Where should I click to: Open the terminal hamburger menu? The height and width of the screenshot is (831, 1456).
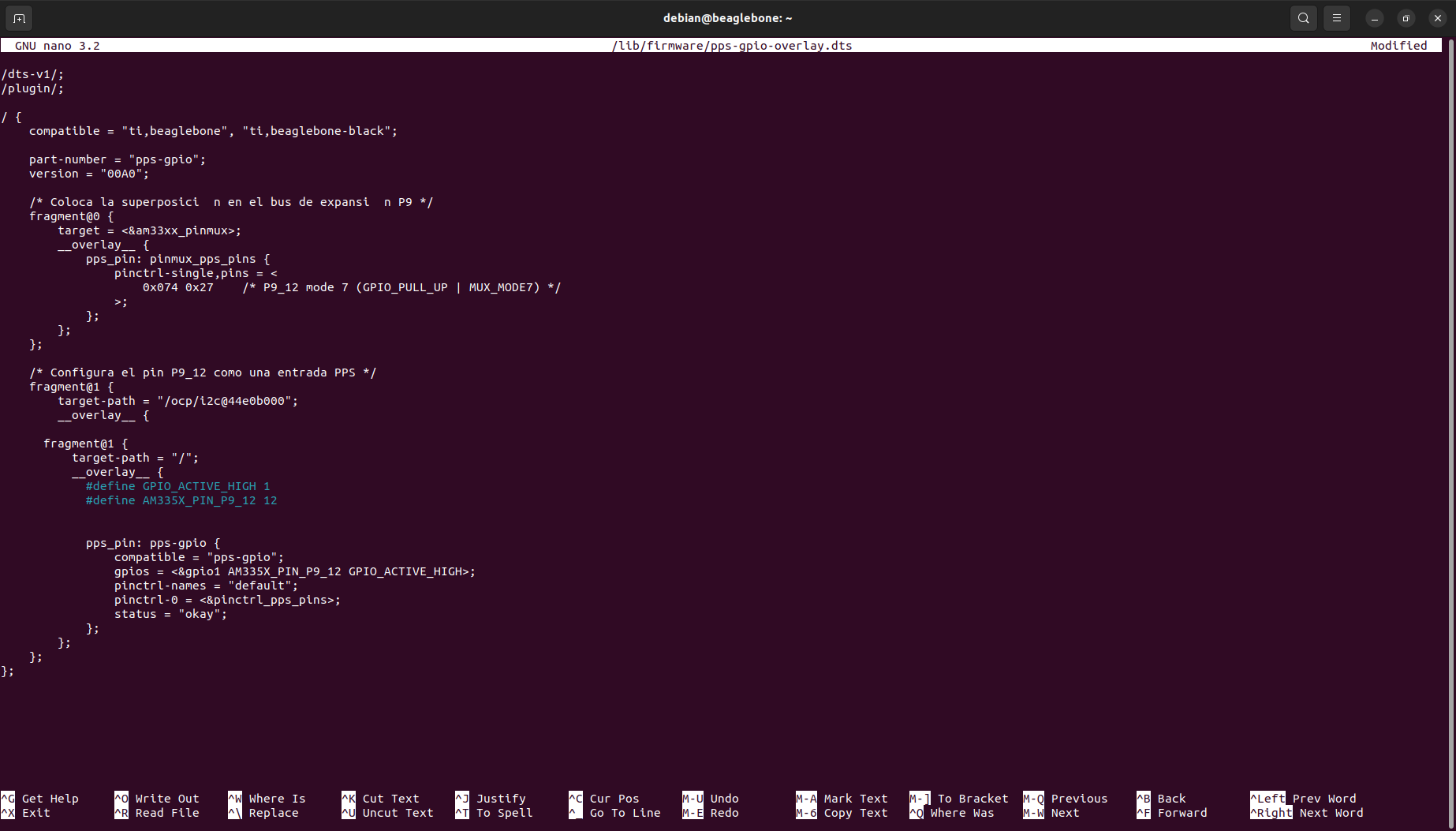[x=1336, y=17]
